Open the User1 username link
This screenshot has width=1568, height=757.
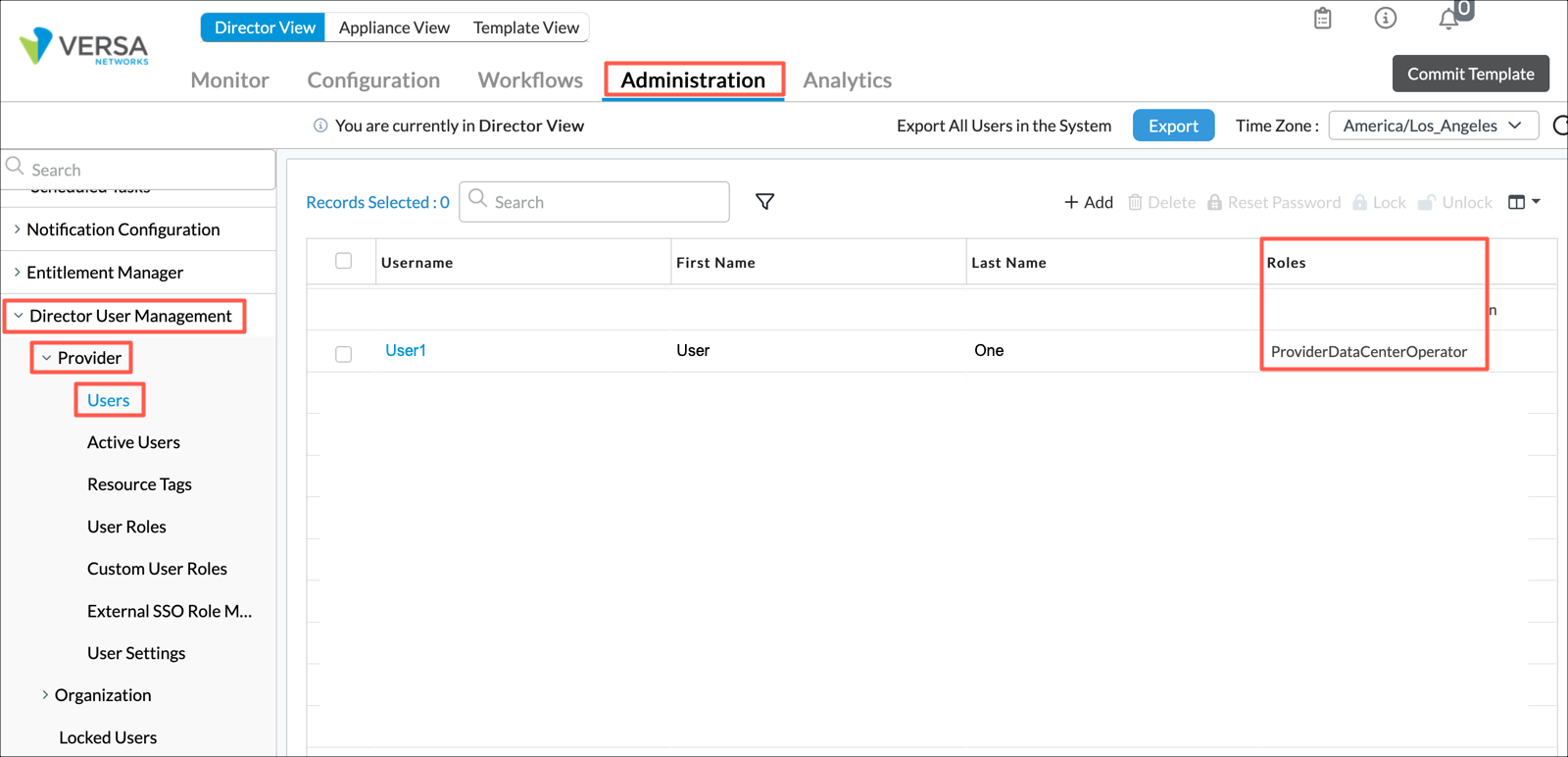(406, 350)
